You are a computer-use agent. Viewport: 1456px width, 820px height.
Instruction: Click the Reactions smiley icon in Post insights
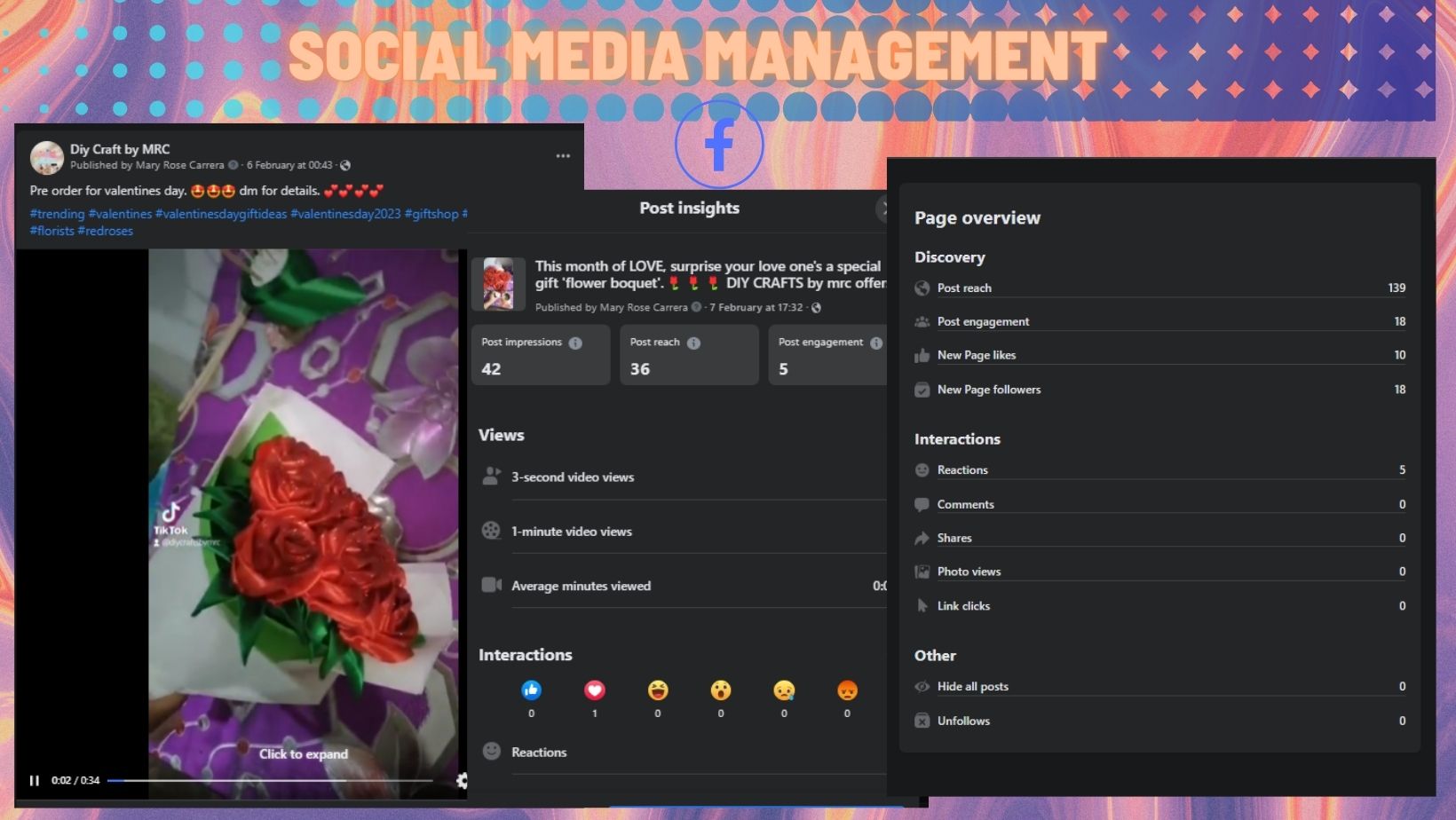point(491,751)
